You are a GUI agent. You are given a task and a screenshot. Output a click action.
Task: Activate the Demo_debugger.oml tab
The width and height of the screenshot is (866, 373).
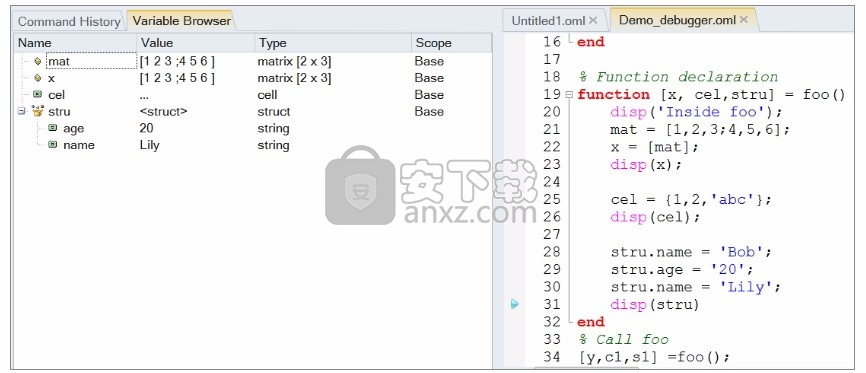click(677, 20)
